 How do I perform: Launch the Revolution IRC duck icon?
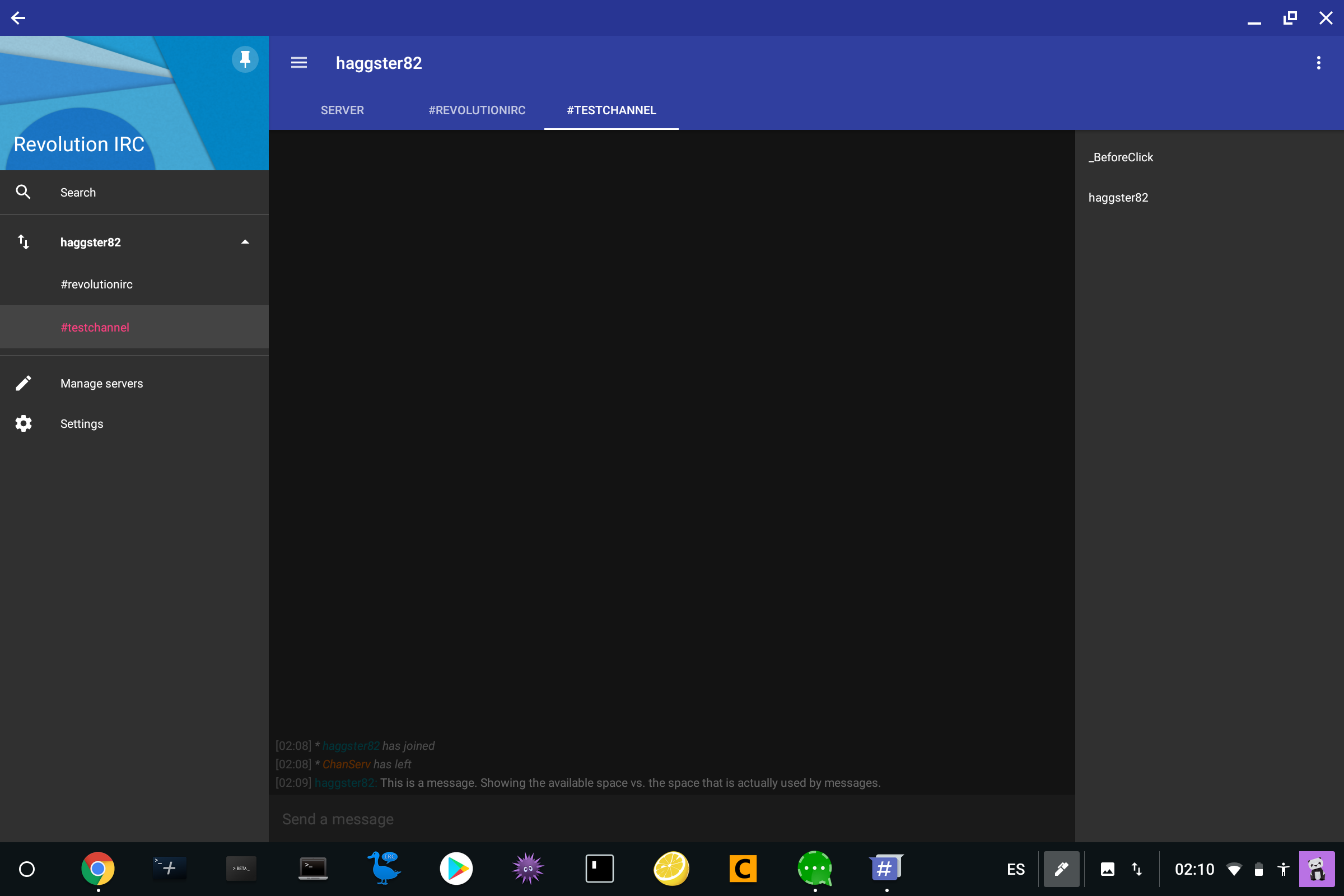(x=384, y=868)
